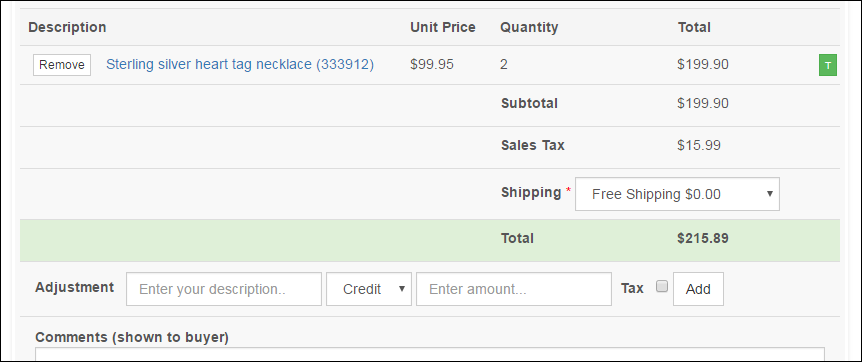The width and height of the screenshot is (862, 362).
Task: Open the Free Shipping $0.00 dropdown
Action: pyautogui.click(x=677, y=194)
